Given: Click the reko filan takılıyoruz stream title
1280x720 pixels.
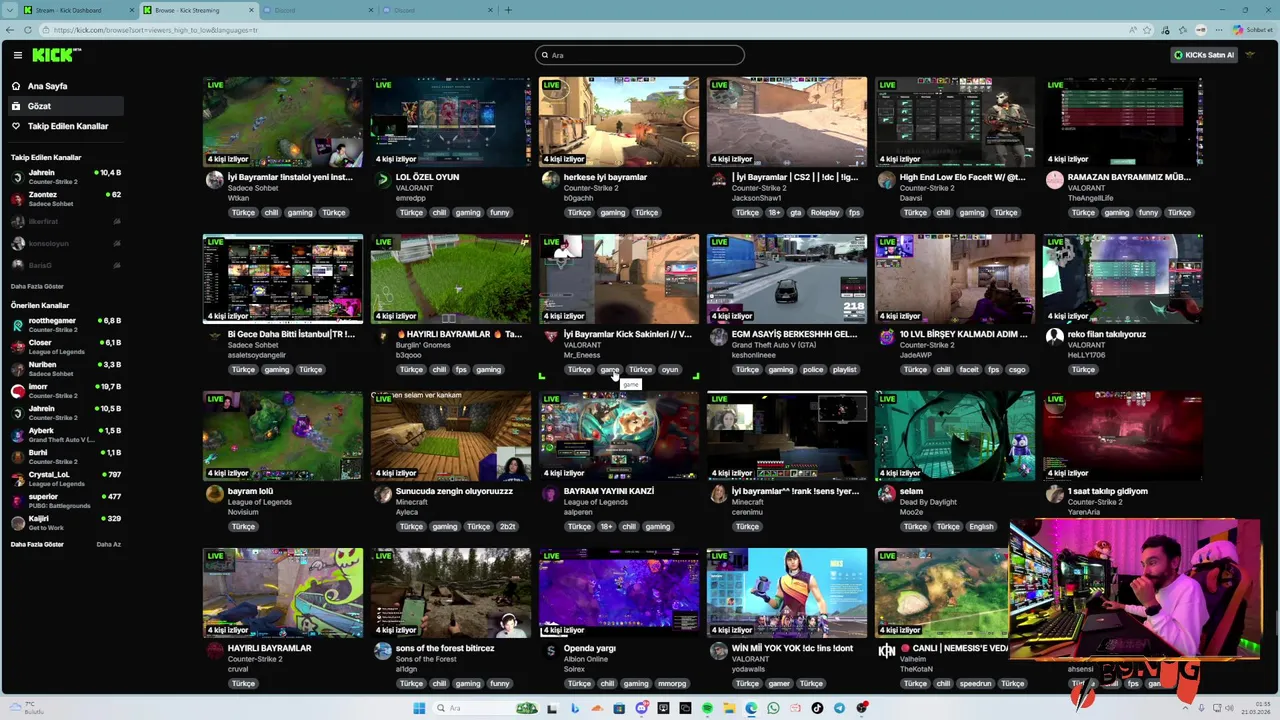Looking at the screenshot, I should coord(1106,334).
